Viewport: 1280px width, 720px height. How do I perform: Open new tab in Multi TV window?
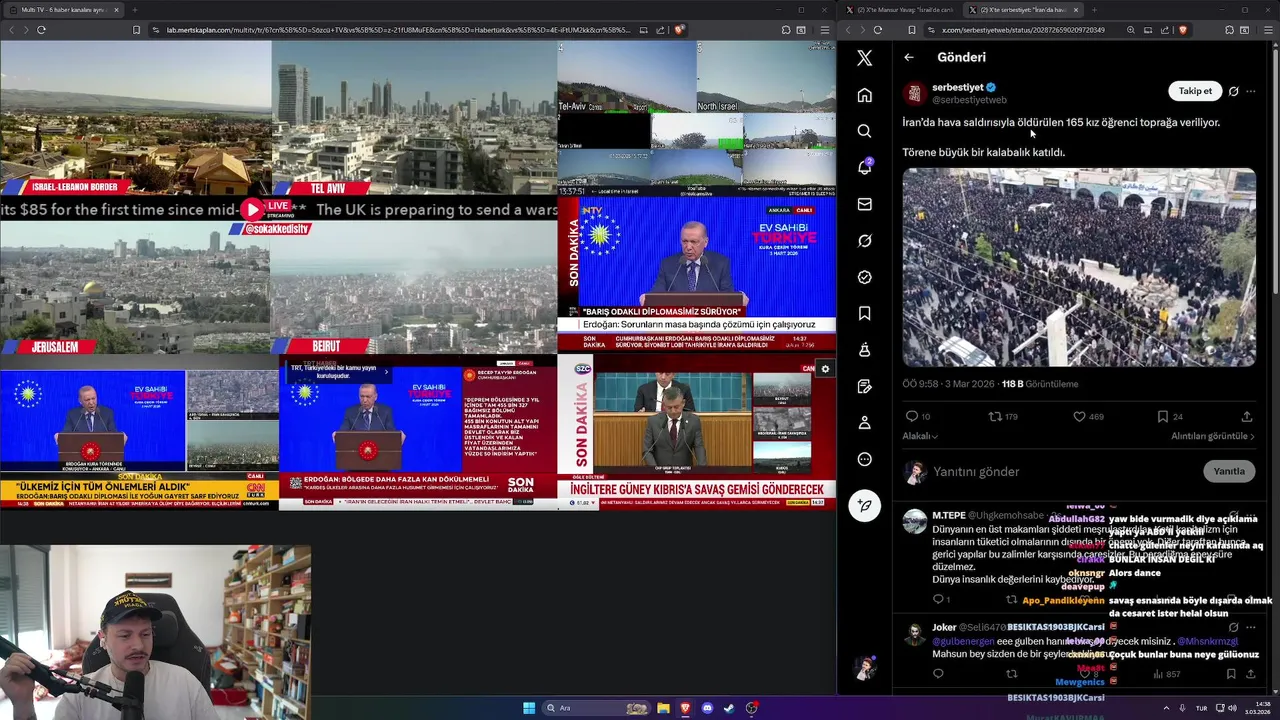pos(134,10)
